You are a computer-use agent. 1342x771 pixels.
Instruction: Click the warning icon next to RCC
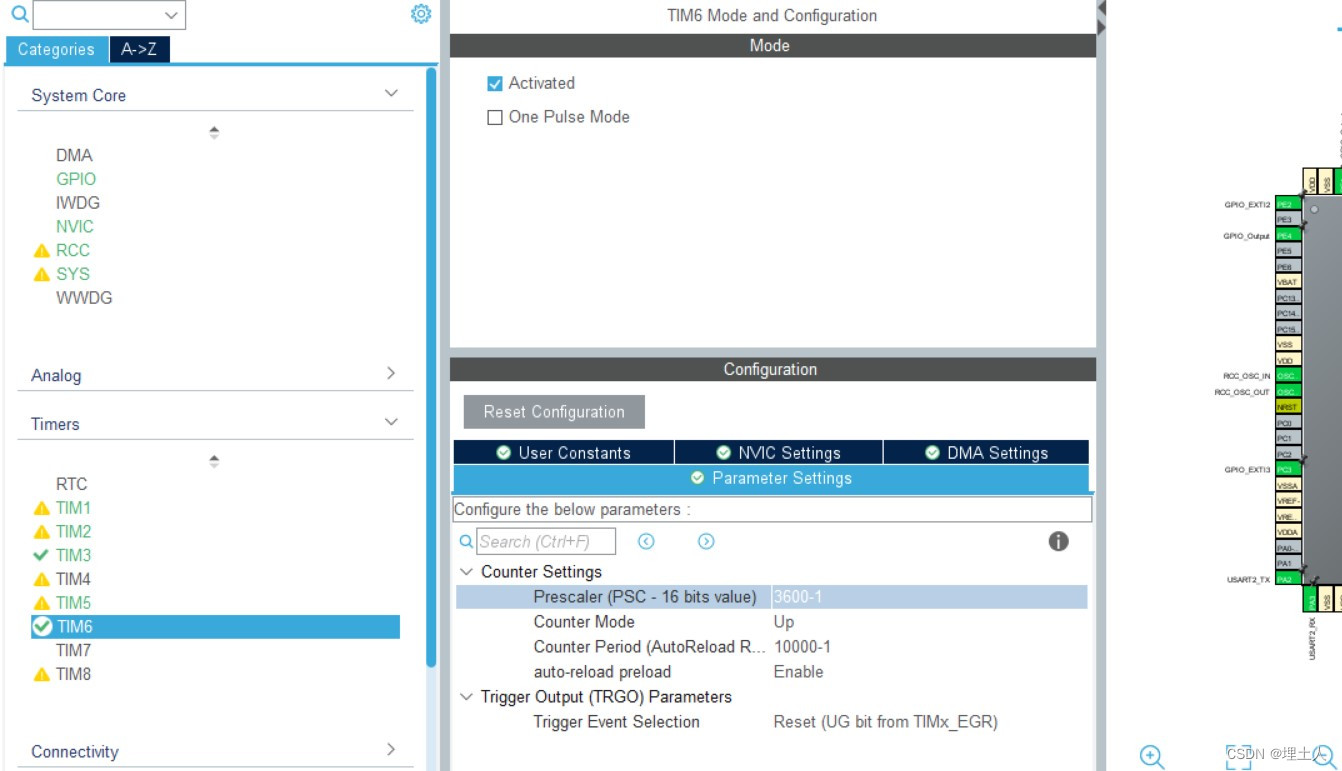click(41, 251)
